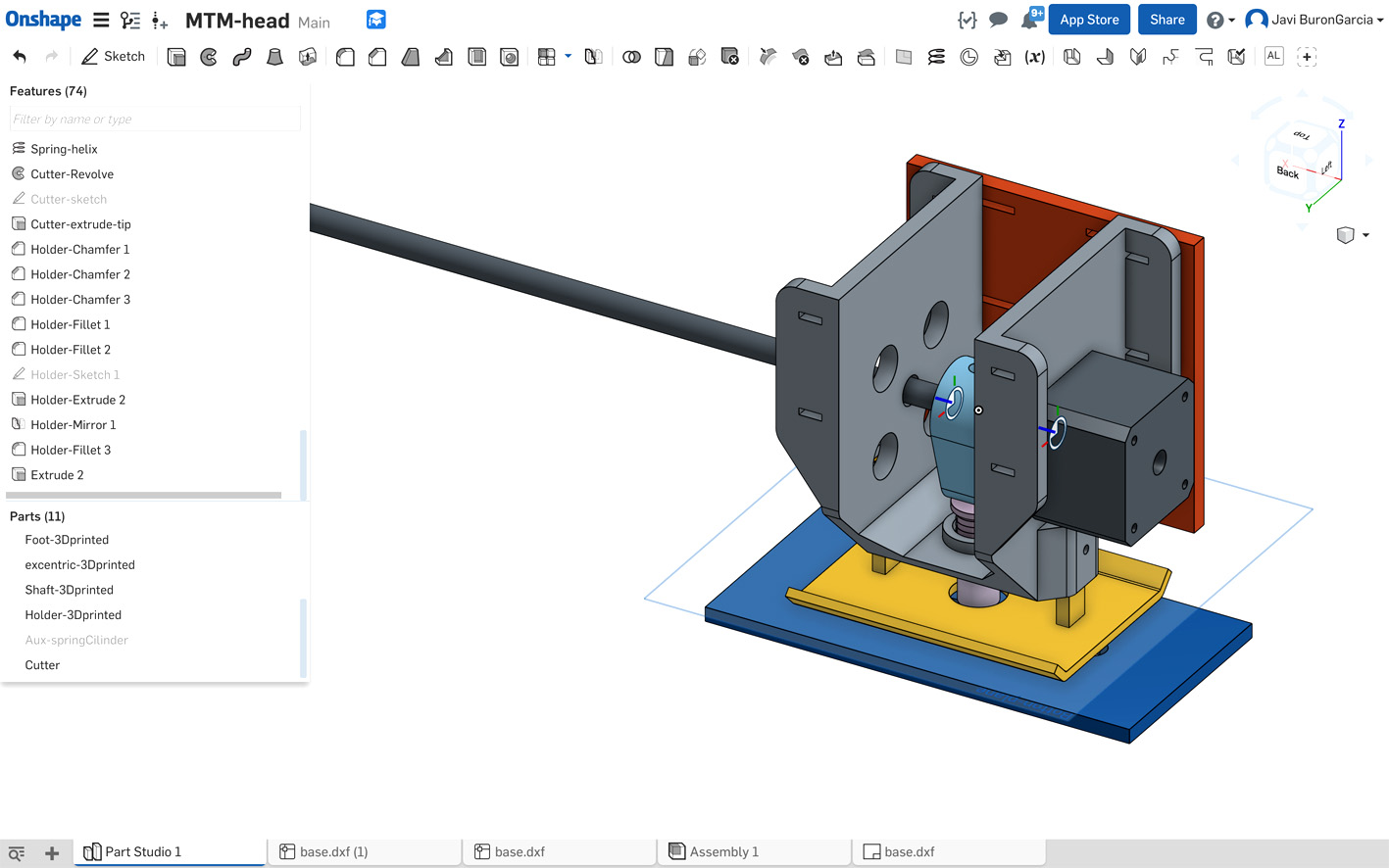Click the Undo arrow
This screenshot has width=1389, height=868.
click(x=20, y=57)
